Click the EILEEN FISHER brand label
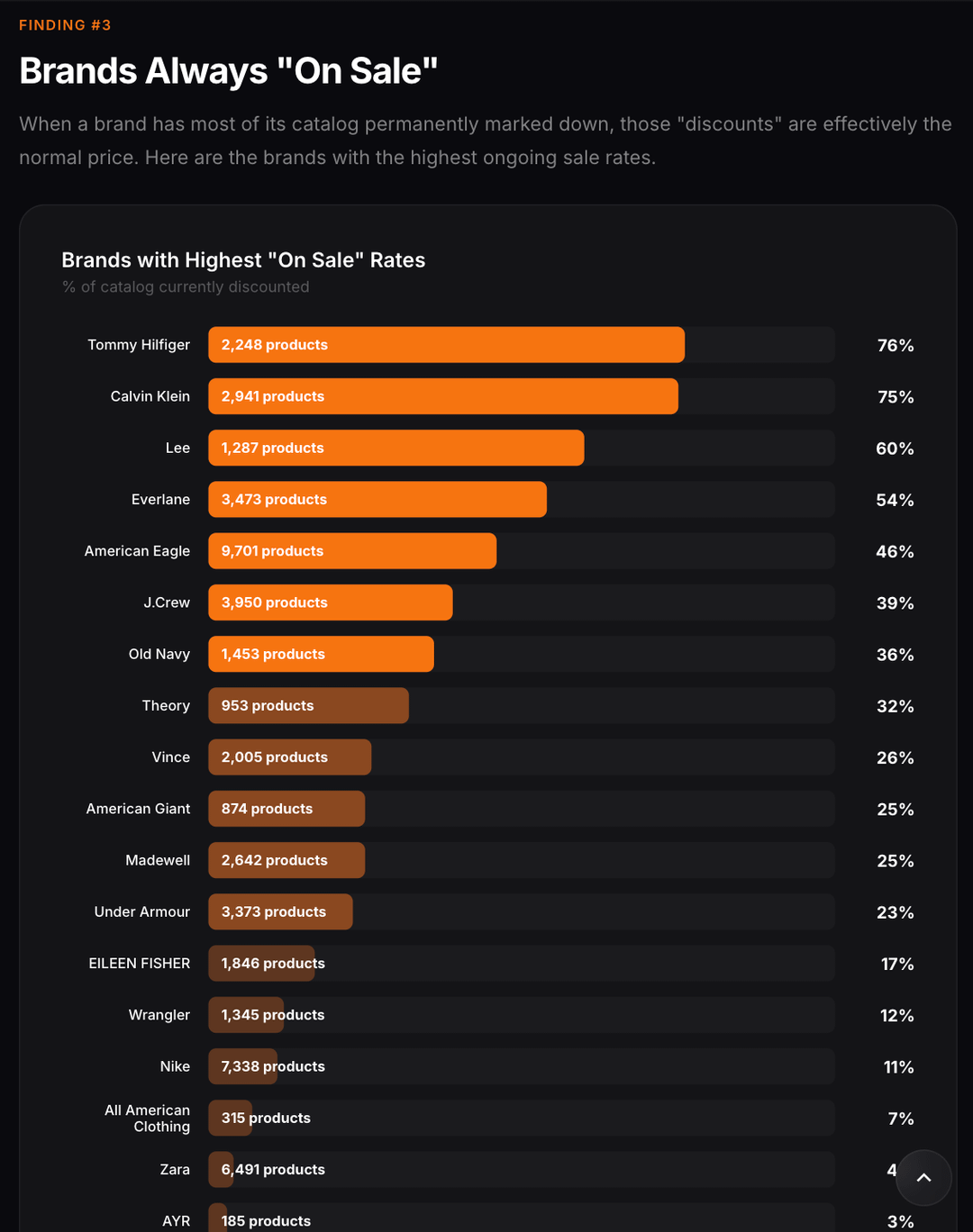Viewport: 973px width, 1232px height. (x=140, y=964)
